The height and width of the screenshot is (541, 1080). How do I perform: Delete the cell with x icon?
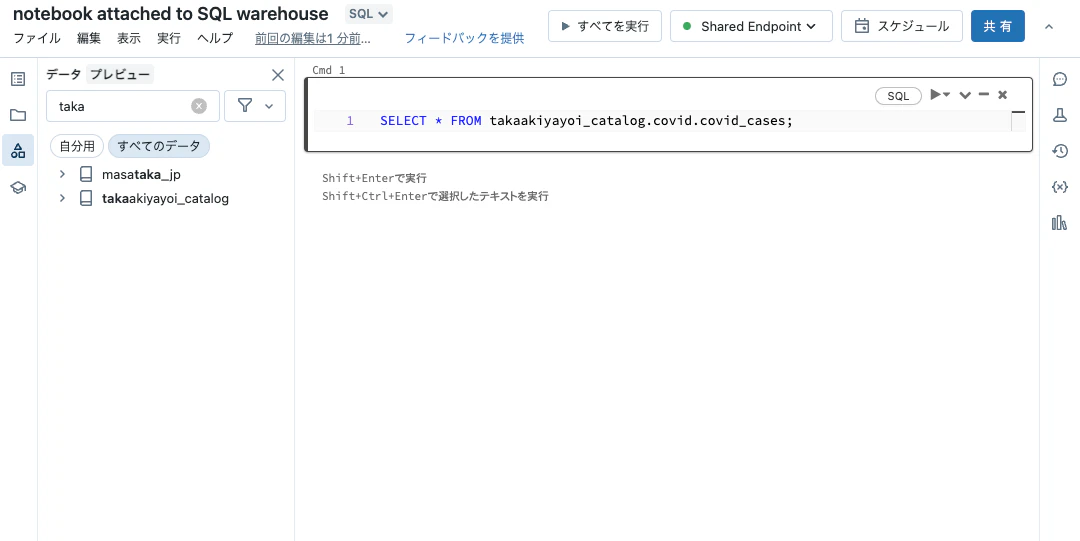(x=1003, y=95)
